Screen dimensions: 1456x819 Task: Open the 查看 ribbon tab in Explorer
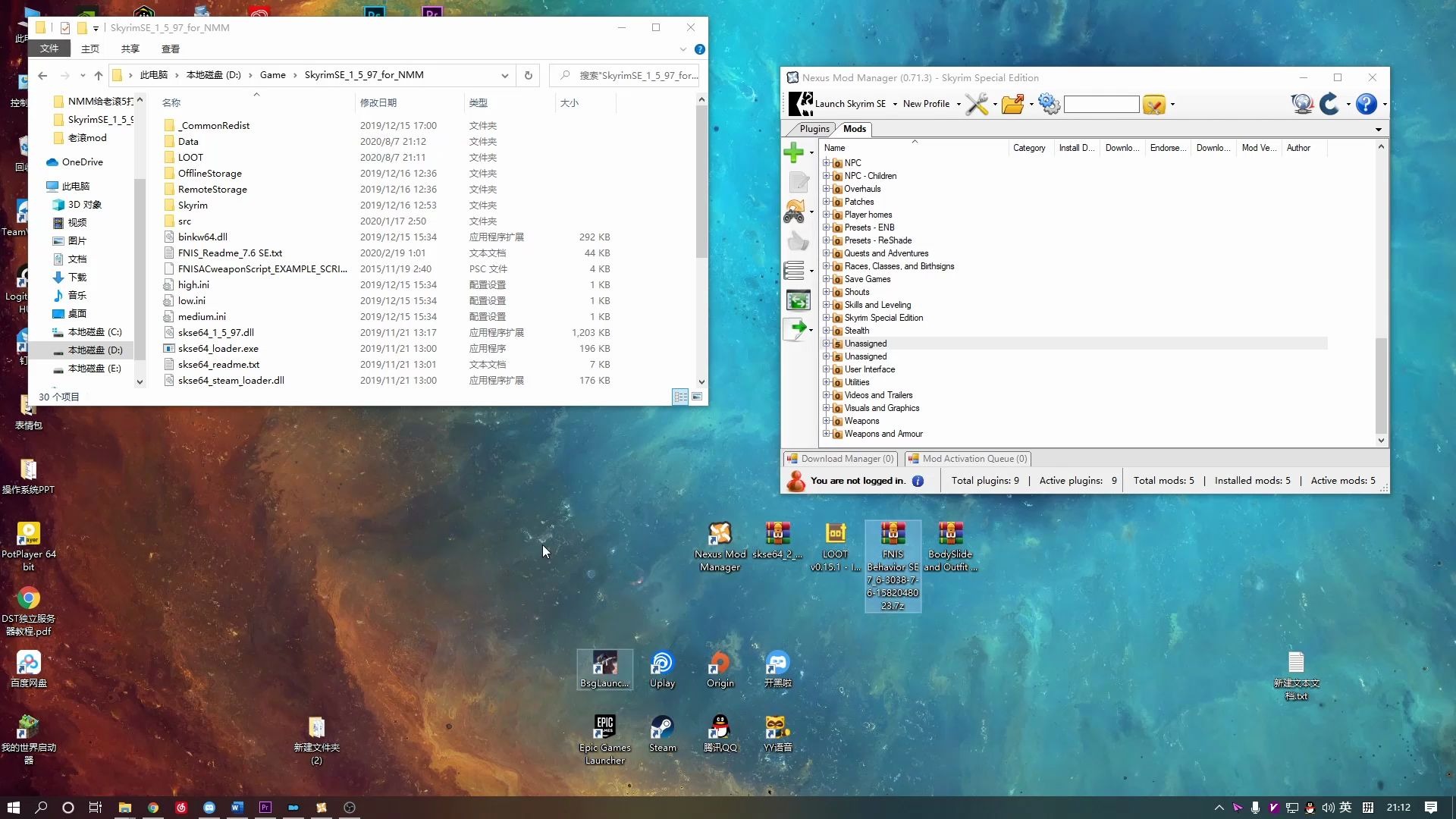pos(170,49)
